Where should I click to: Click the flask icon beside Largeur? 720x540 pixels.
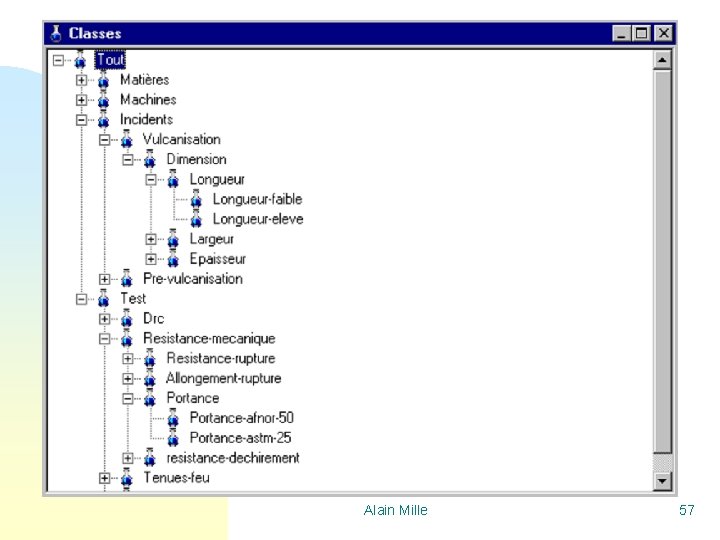click(173, 239)
